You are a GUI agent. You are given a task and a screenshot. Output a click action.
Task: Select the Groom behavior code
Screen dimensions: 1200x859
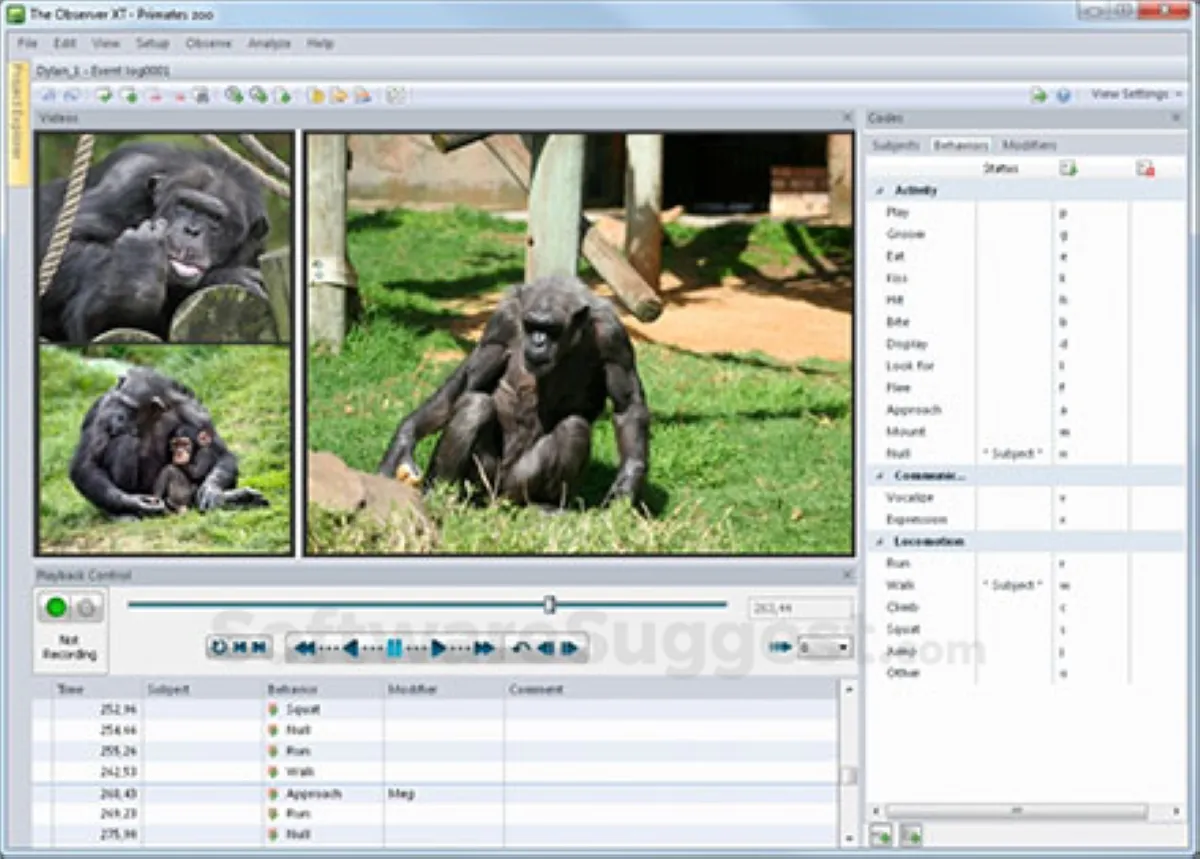pos(905,234)
